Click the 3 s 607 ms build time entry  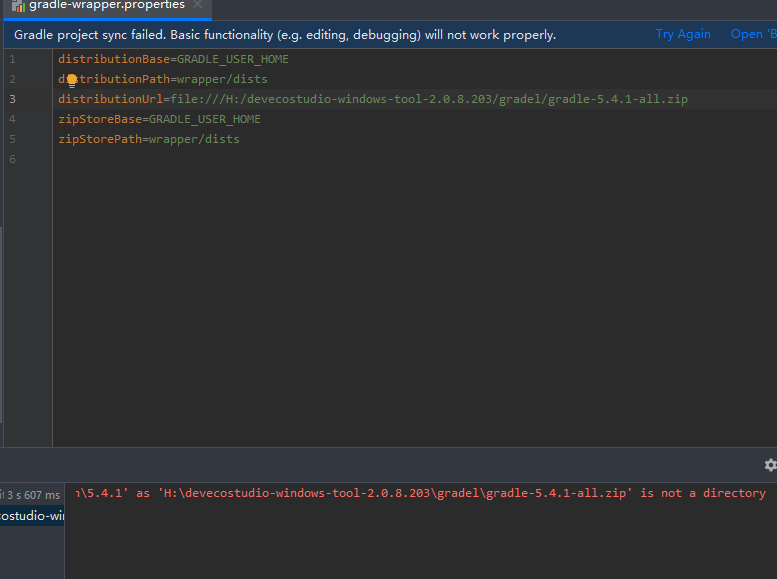coord(33,495)
